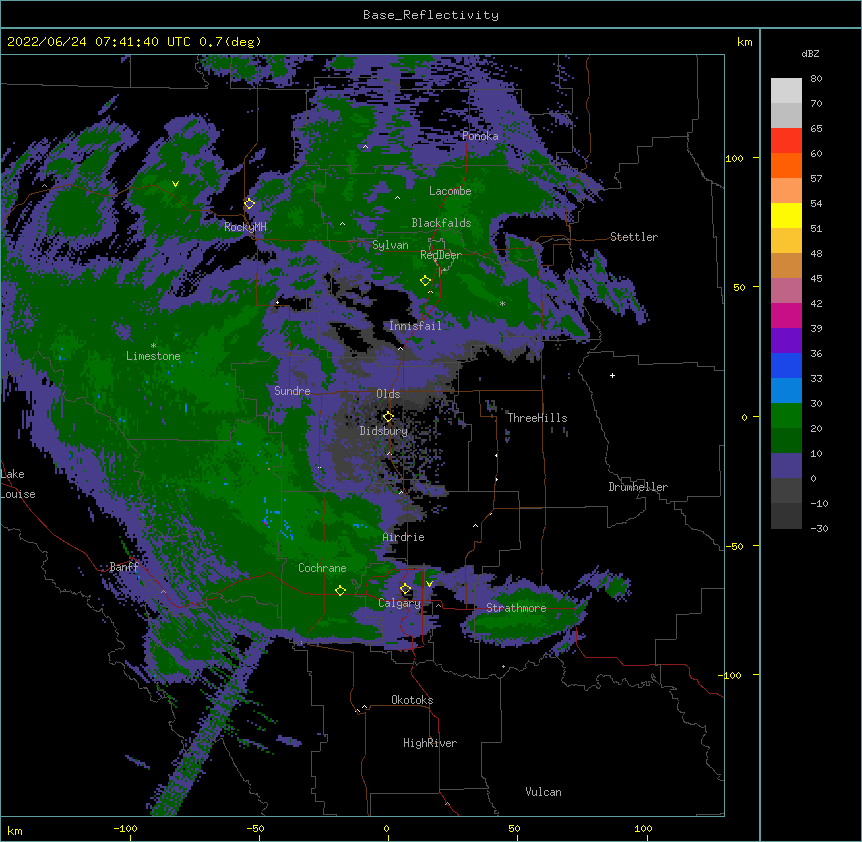
Task: Click the Drumheller label
Action: tap(638, 487)
